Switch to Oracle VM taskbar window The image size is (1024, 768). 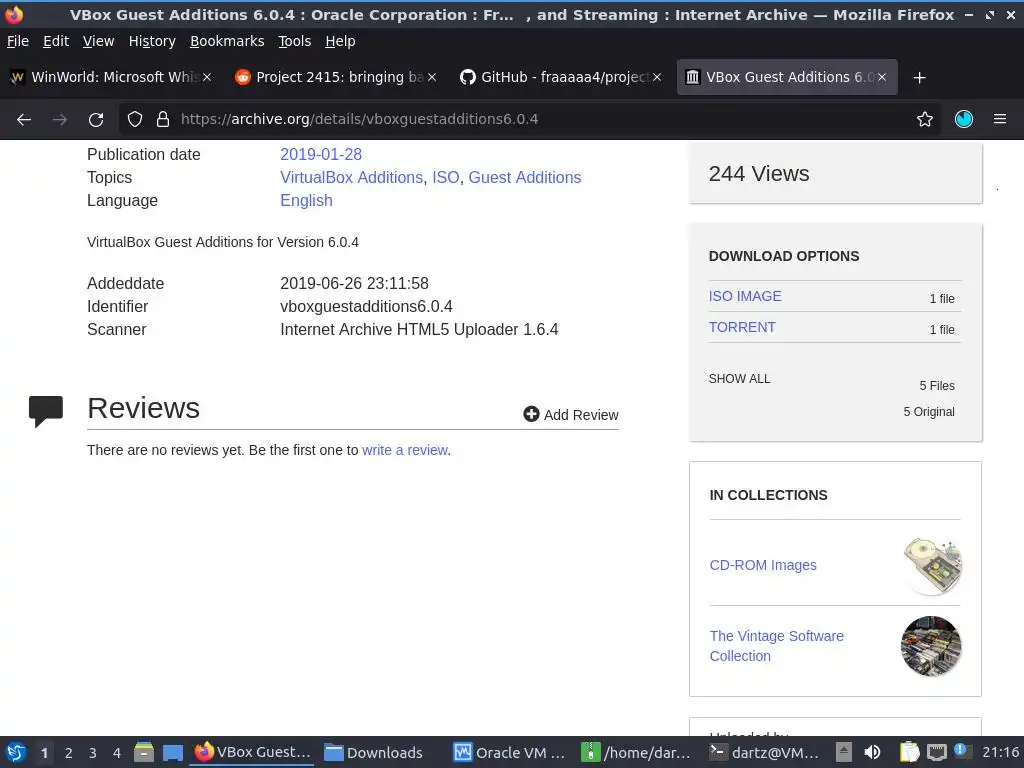click(x=510, y=752)
